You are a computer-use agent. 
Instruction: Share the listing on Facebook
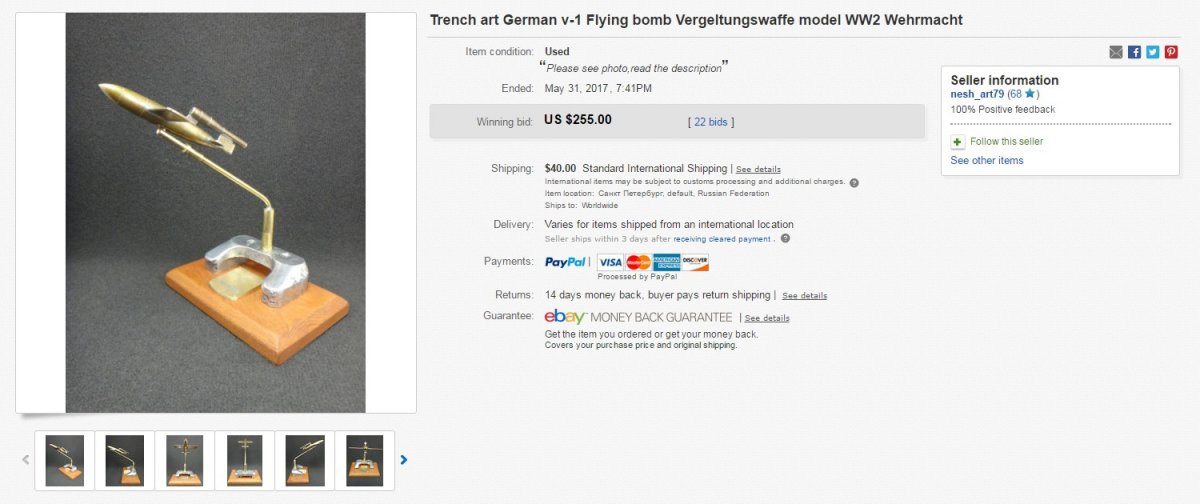[1134, 52]
